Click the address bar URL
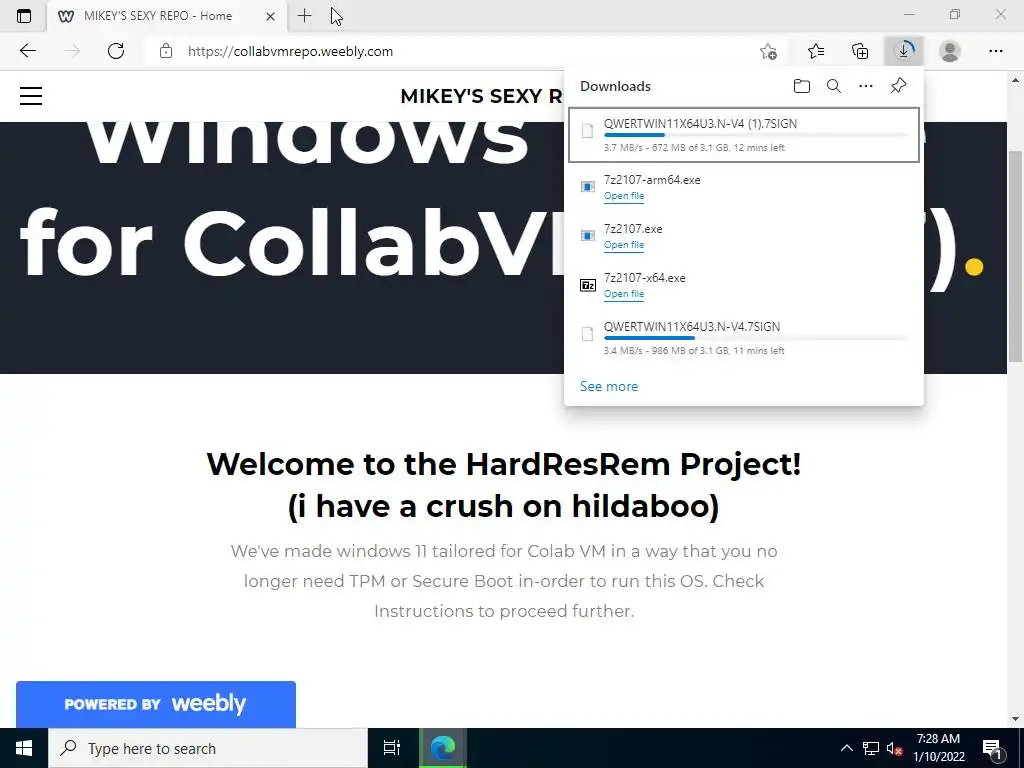This screenshot has height=768, width=1024. (290, 51)
